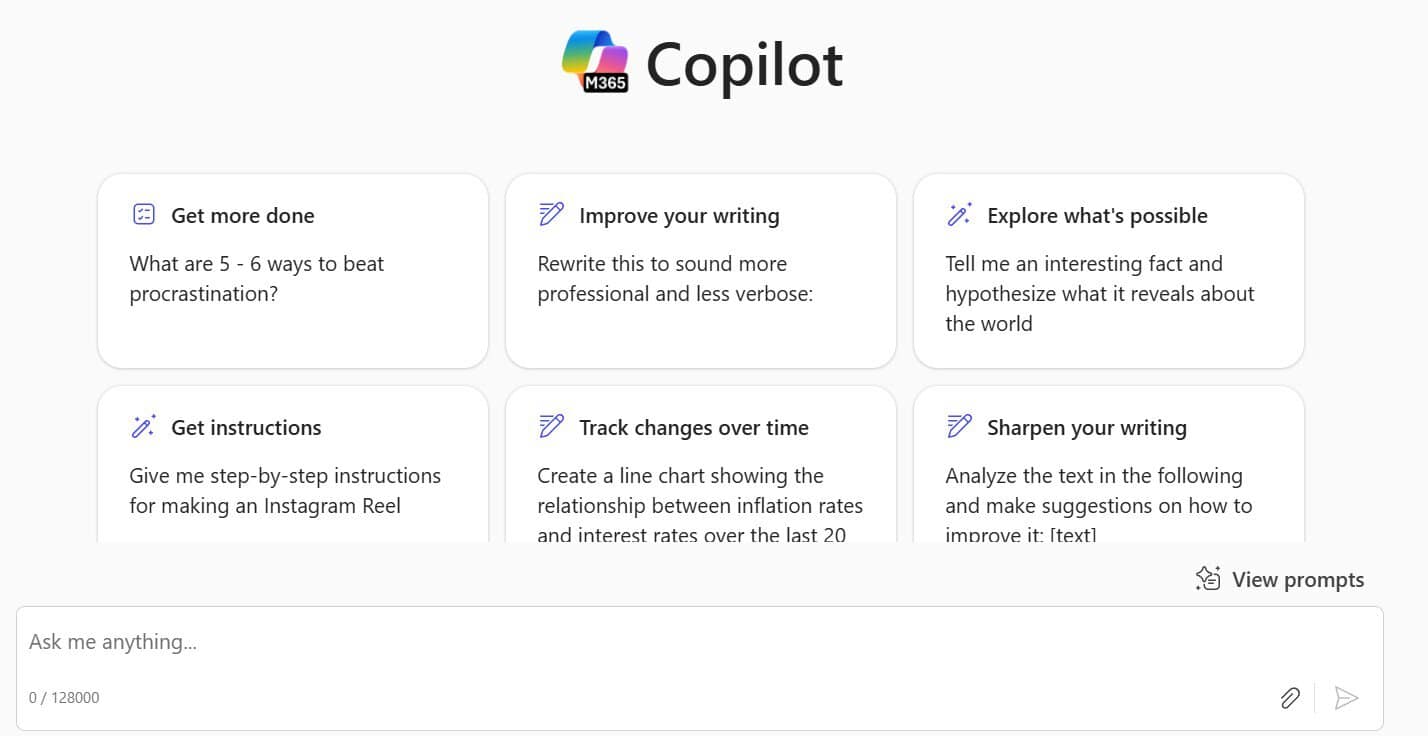Click the 0 / 128000 character counter
This screenshot has width=1428, height=736.
[63, 697]
